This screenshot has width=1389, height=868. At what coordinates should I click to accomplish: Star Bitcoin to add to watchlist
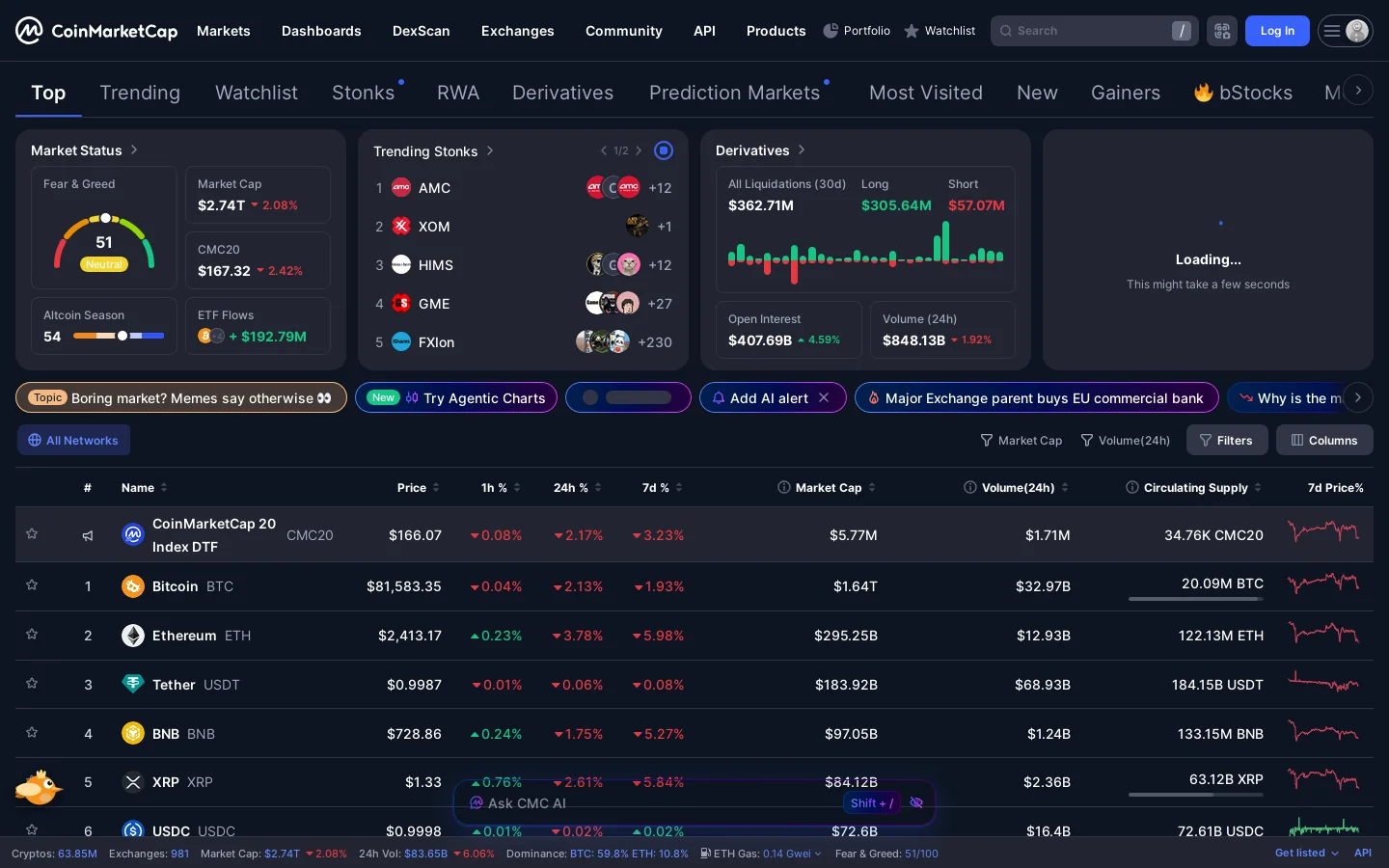32,584
